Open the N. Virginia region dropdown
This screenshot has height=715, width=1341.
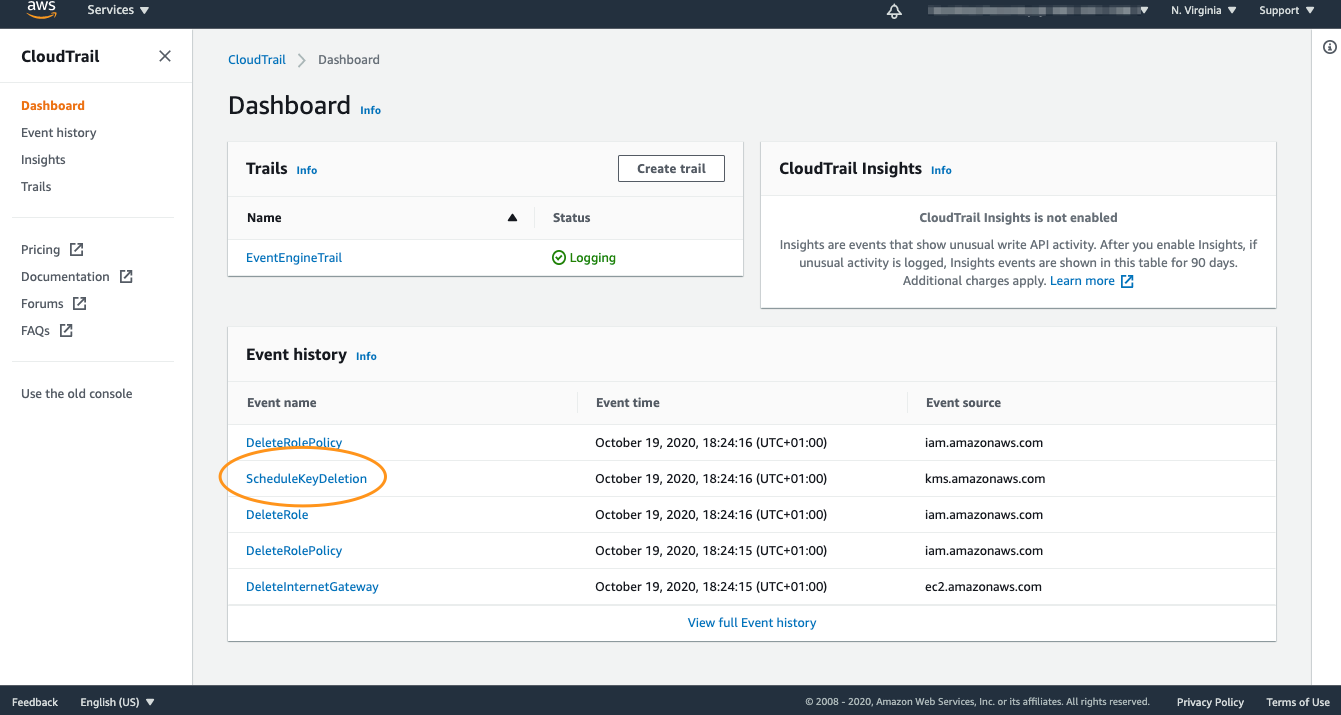click(1204, 10)
